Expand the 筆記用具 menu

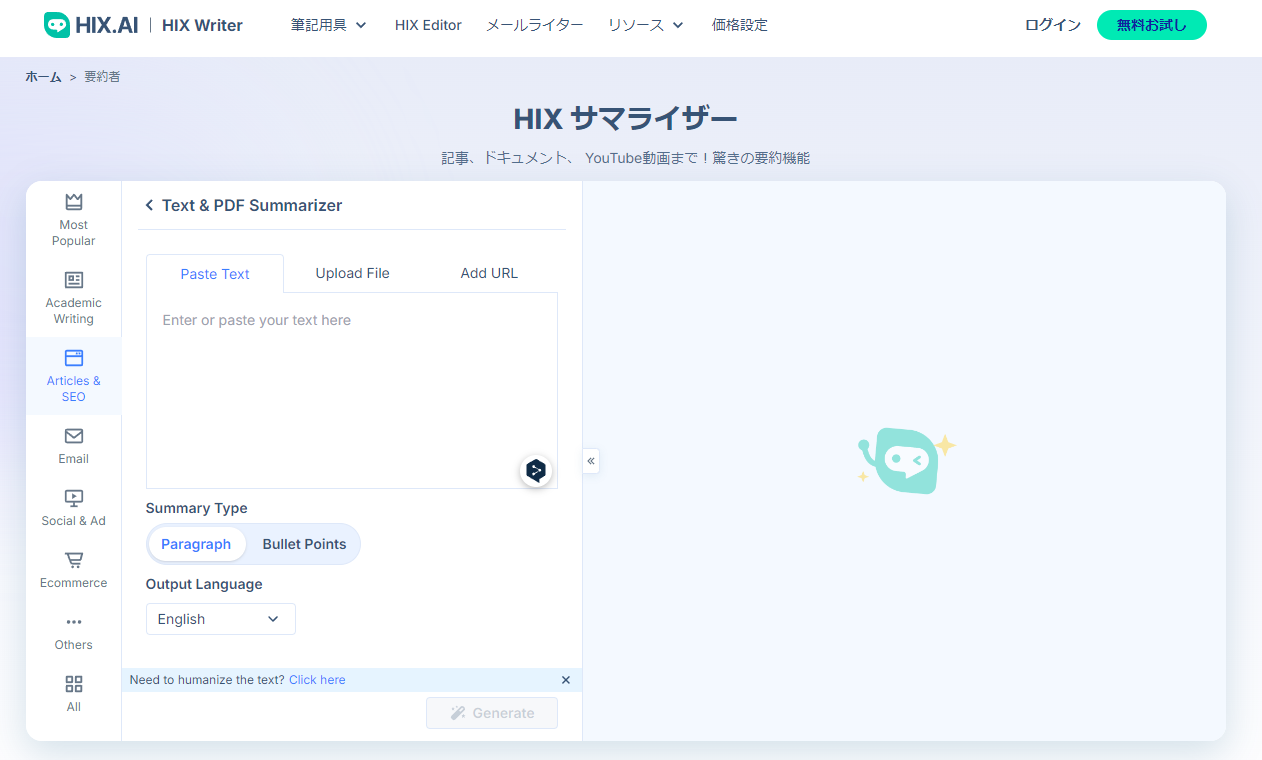tap(329, 25)
